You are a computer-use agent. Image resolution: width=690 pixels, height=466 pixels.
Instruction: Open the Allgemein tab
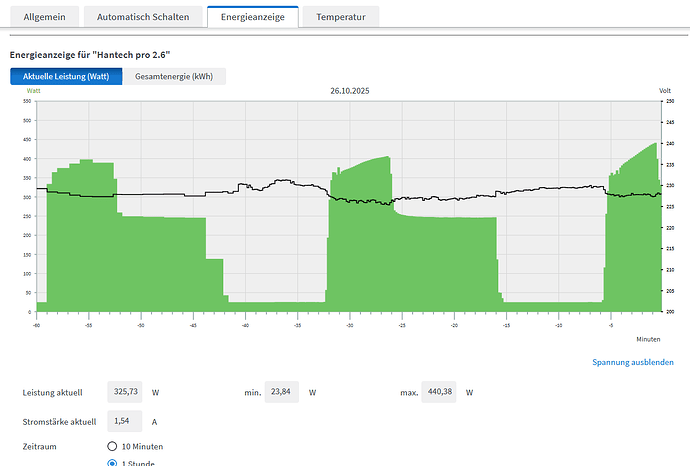pyautogui.click(x=42, y=18)
